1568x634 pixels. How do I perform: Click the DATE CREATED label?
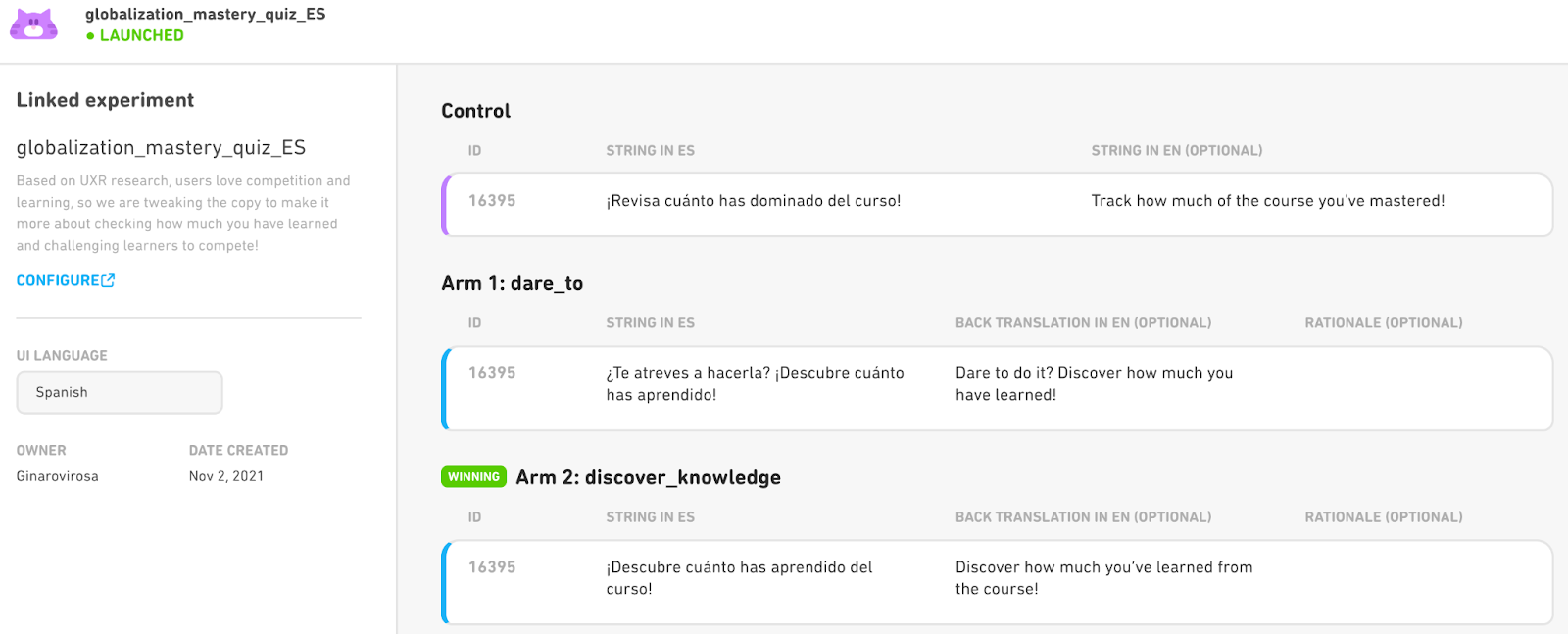click(x=238, y=451)
